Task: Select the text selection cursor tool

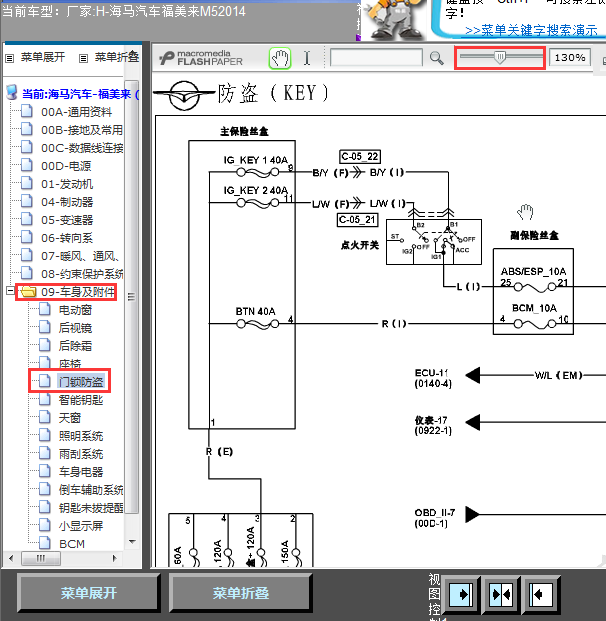Action: click(x=307, y=58)
